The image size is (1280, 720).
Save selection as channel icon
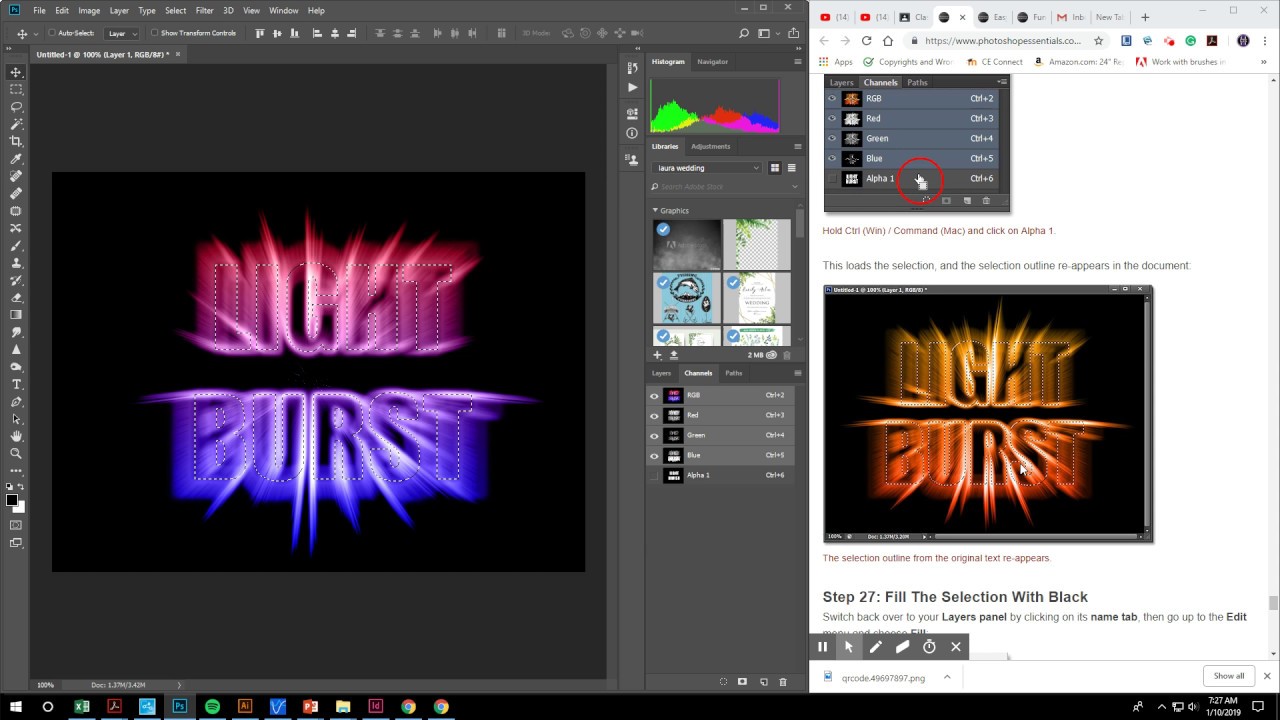coord(742,682)
